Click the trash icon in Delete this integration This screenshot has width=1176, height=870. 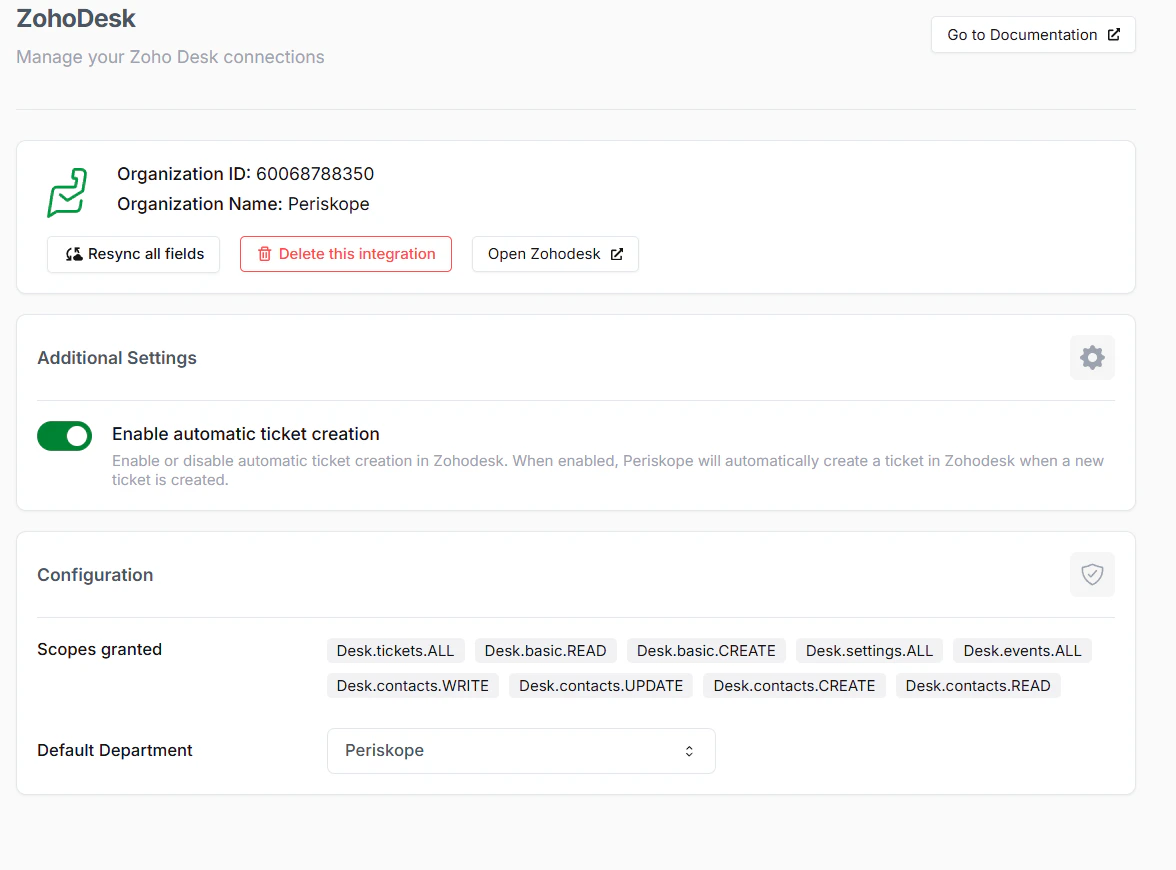(x=264, y=254)
